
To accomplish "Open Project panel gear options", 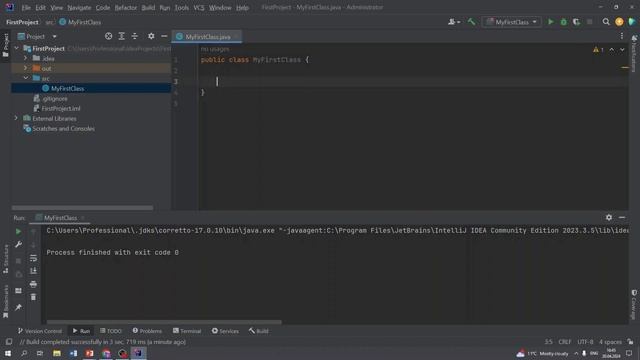I will [x=151, y=36].
